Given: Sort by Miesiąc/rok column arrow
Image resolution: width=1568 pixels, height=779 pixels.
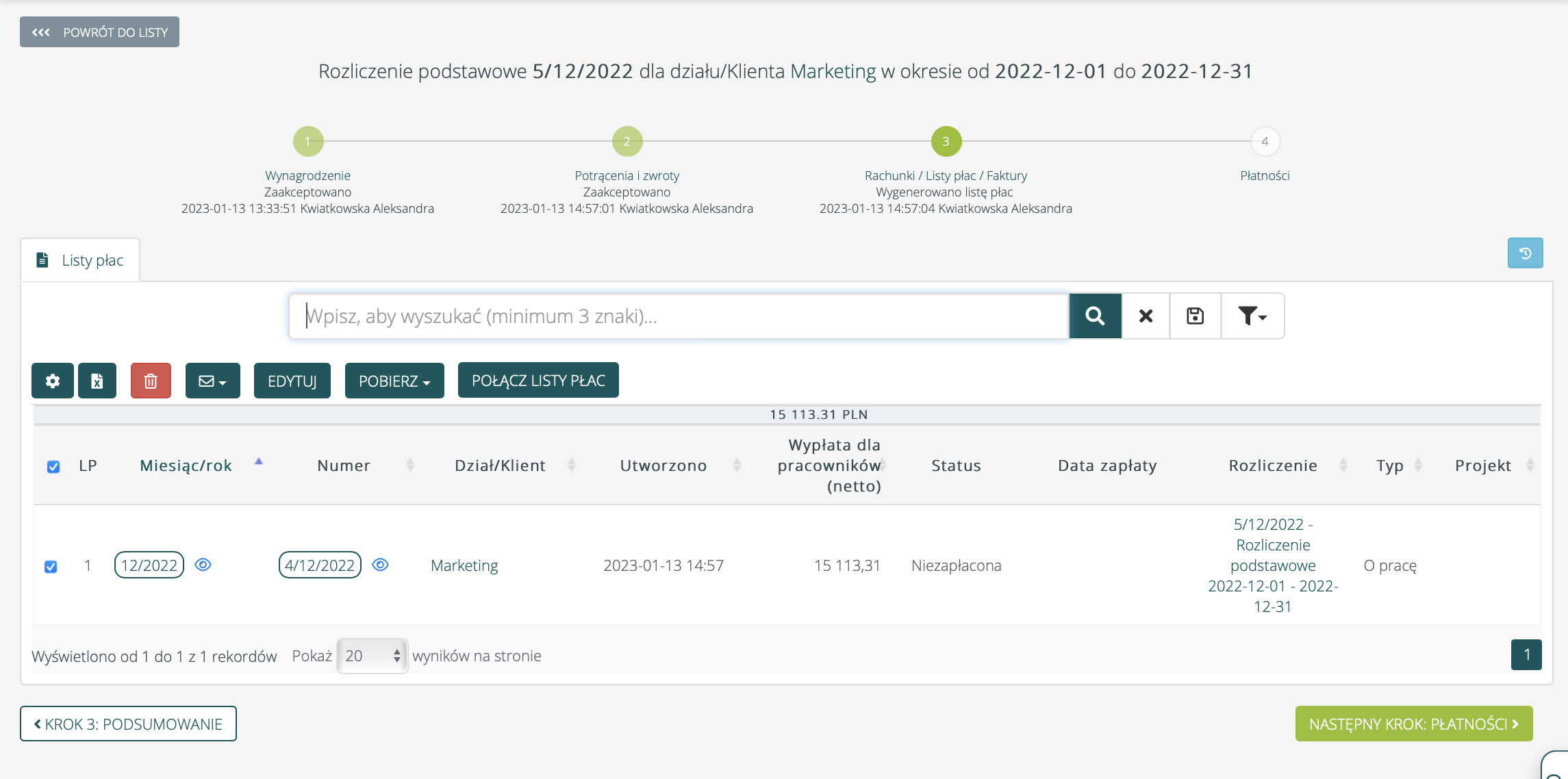Looking at the screenshot, I should 259,462.
